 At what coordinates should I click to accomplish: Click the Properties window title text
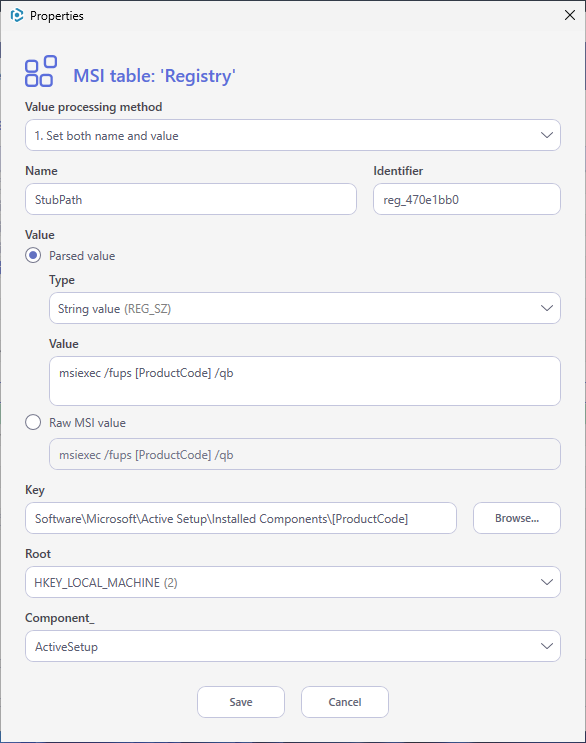[x=57, y=16]
